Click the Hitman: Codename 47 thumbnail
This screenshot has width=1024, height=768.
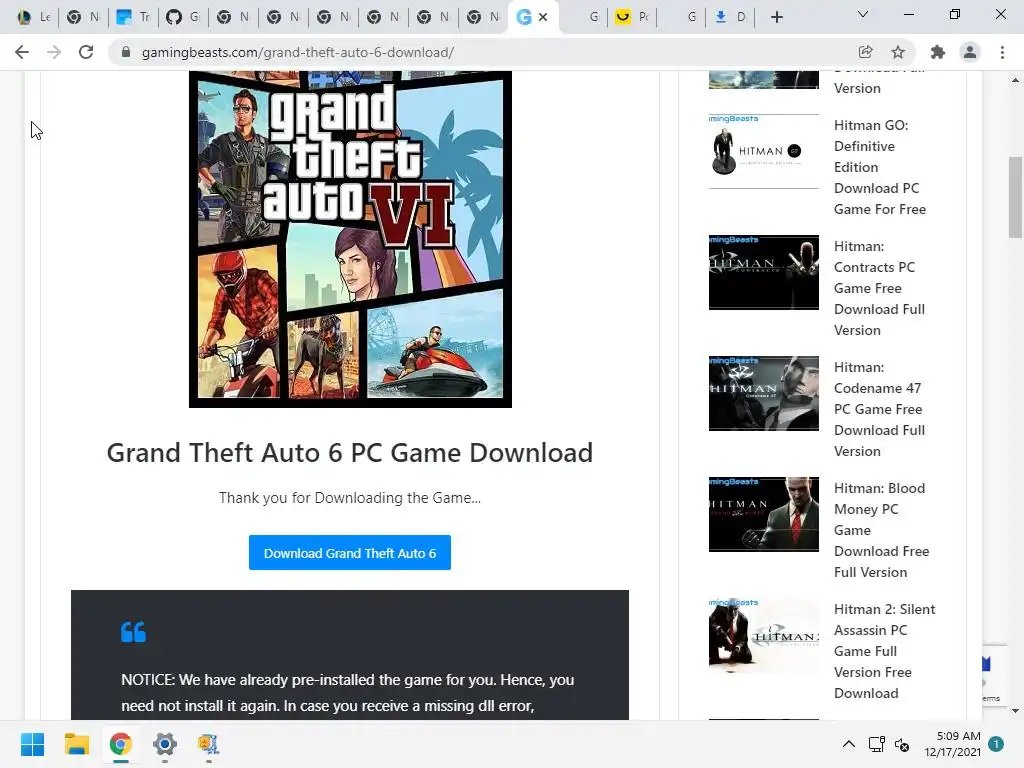pos(763,393)
